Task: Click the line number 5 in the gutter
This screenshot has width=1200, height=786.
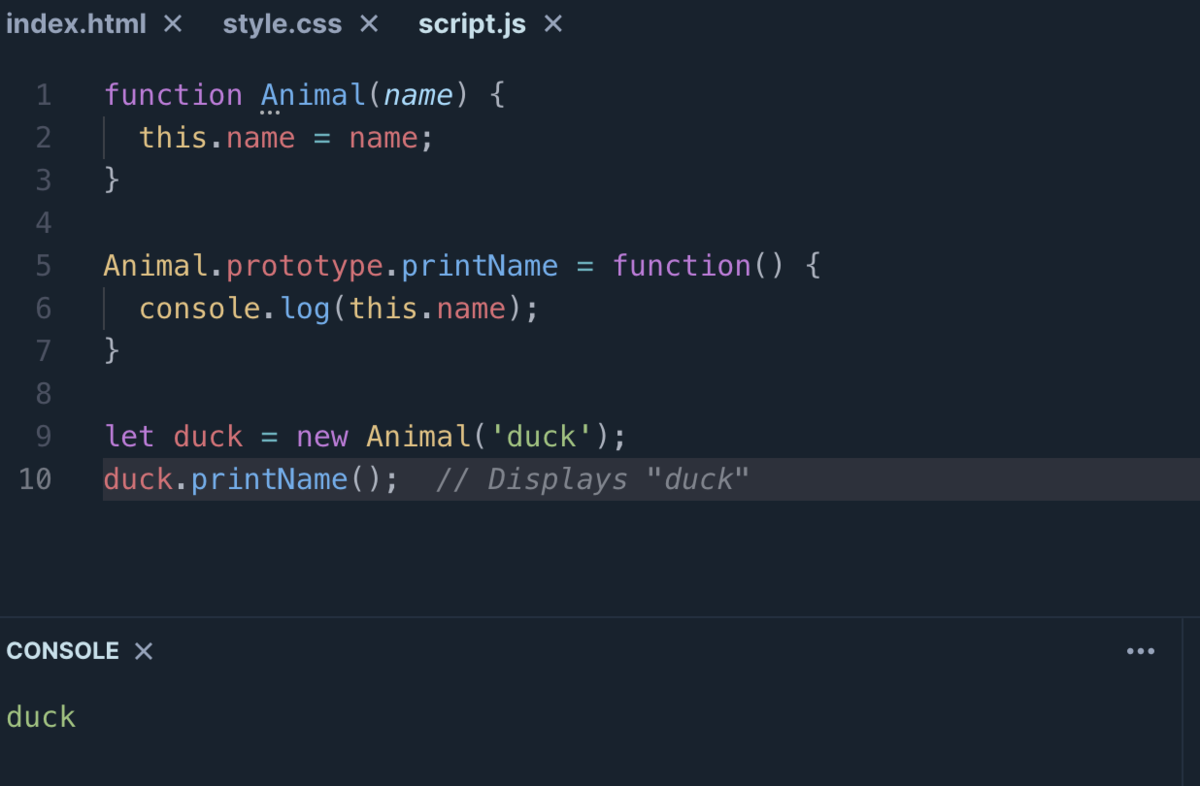Action: coord(43,265)
